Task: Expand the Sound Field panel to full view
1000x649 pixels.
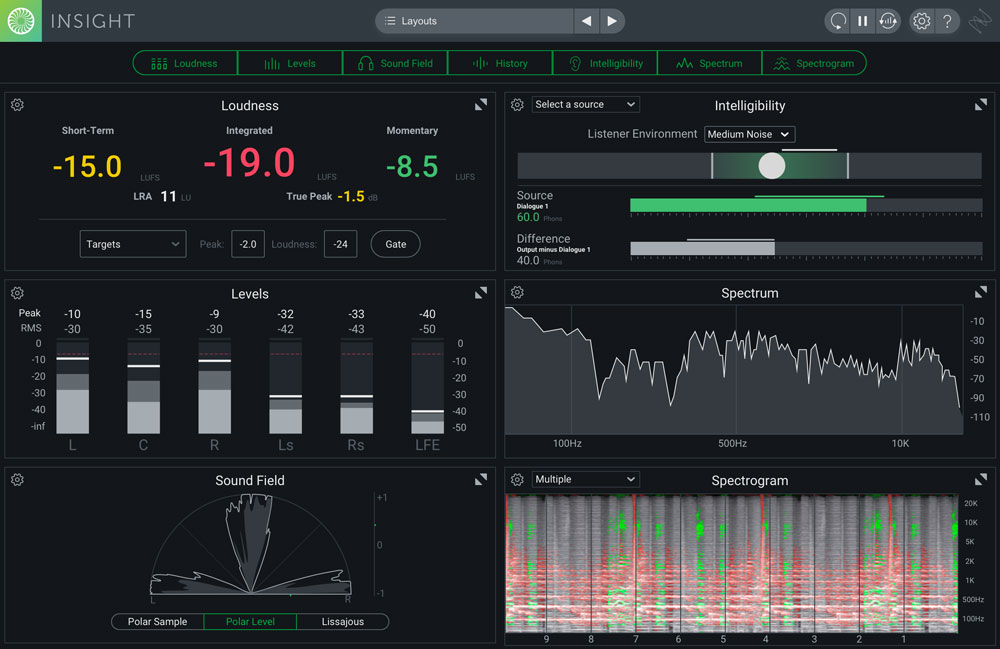Action: click(x=481, y=479)
